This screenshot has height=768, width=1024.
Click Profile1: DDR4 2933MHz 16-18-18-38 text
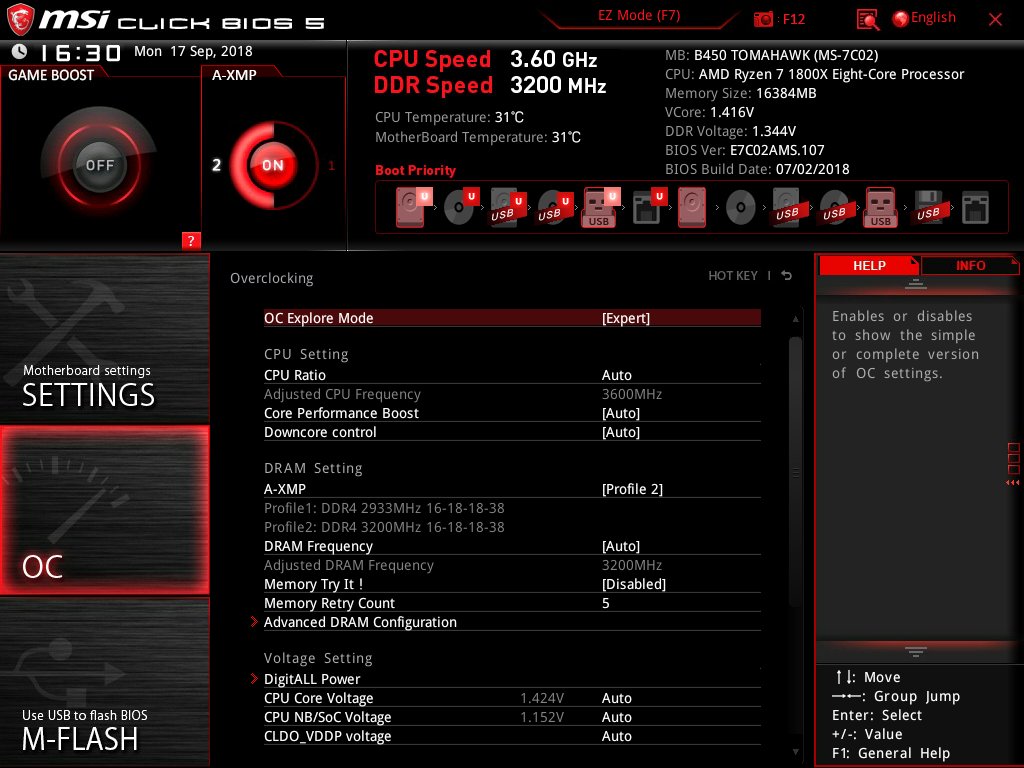point(384,508)
